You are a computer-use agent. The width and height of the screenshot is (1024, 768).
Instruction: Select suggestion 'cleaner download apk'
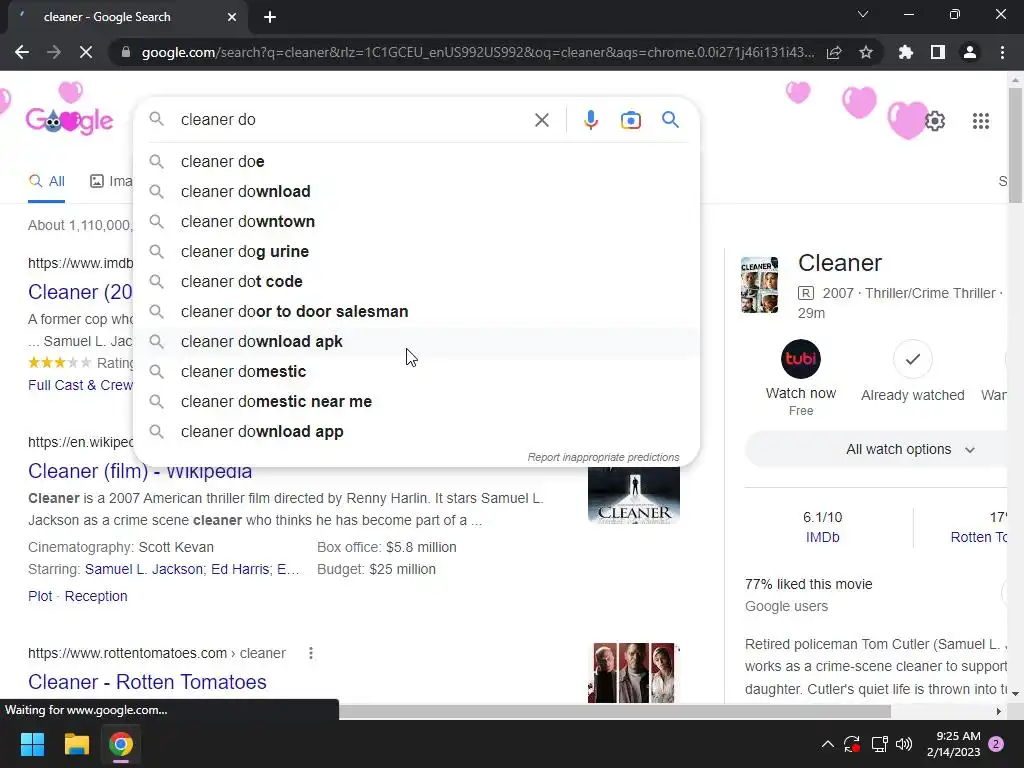pyautogui.click(x=417, y=342)
